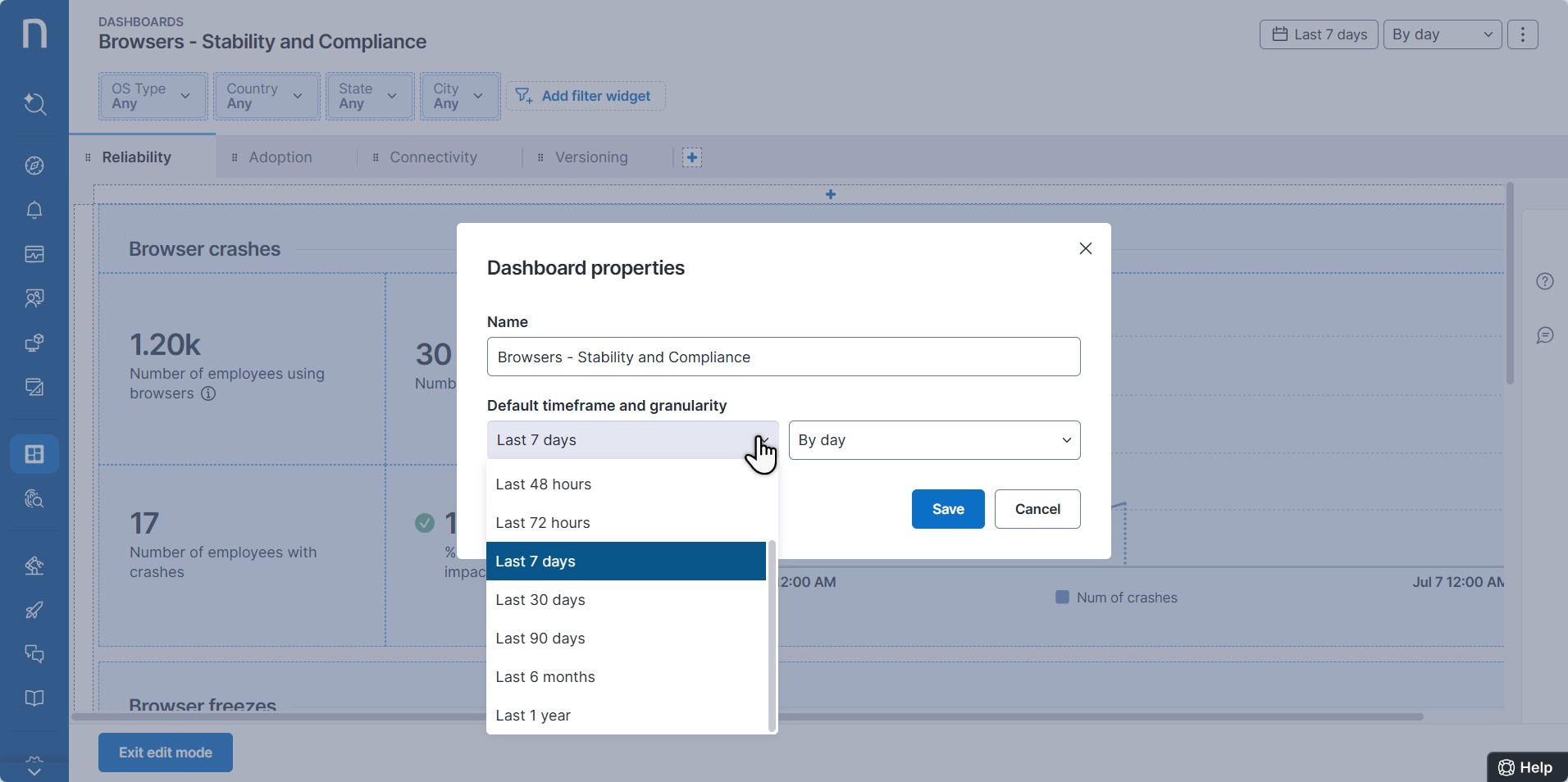Select the notifications bell icon
Screen dimensions: 1568x782
tap(34, 210)
